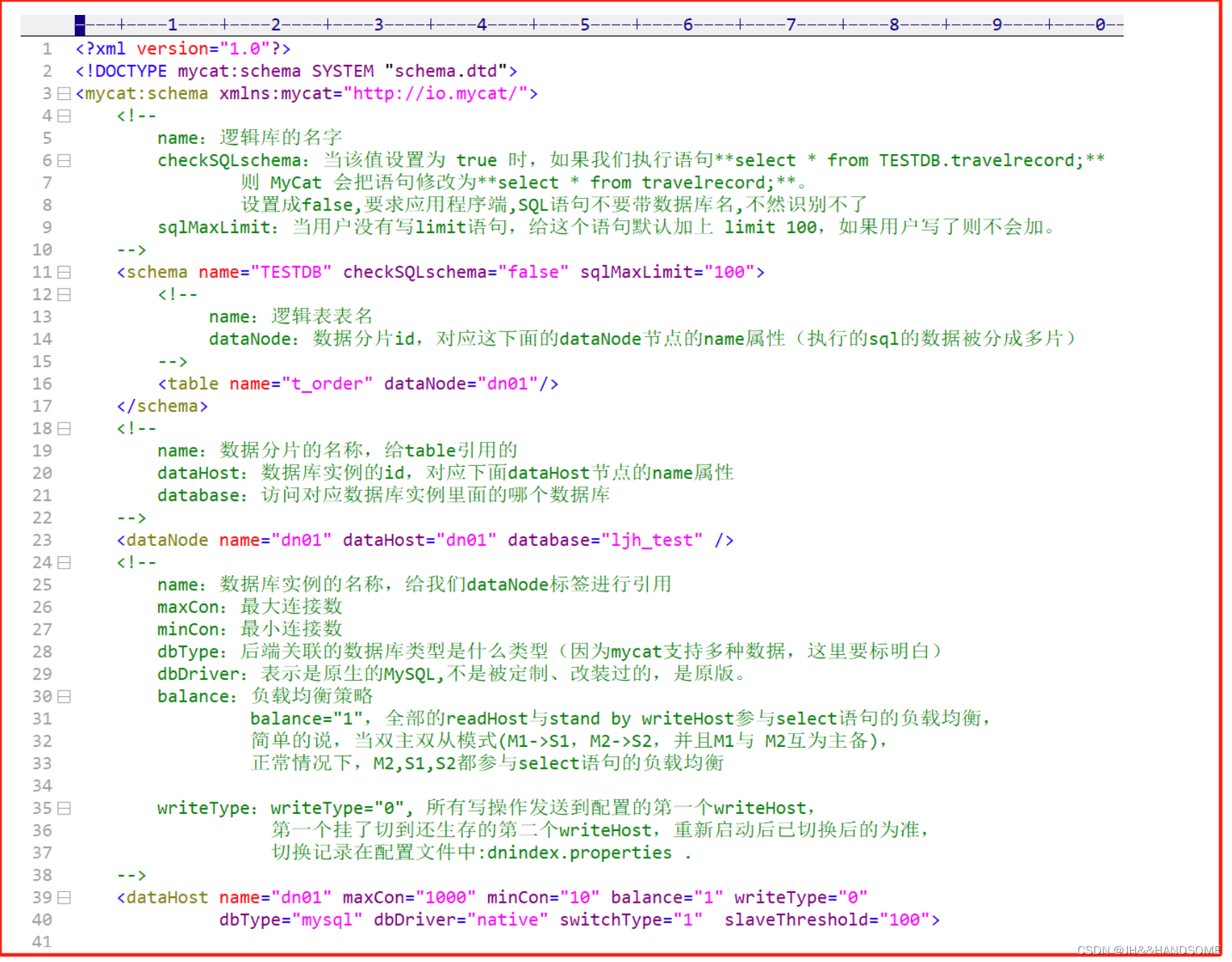Collapse the fold marker on line 6

pos(64,161)
